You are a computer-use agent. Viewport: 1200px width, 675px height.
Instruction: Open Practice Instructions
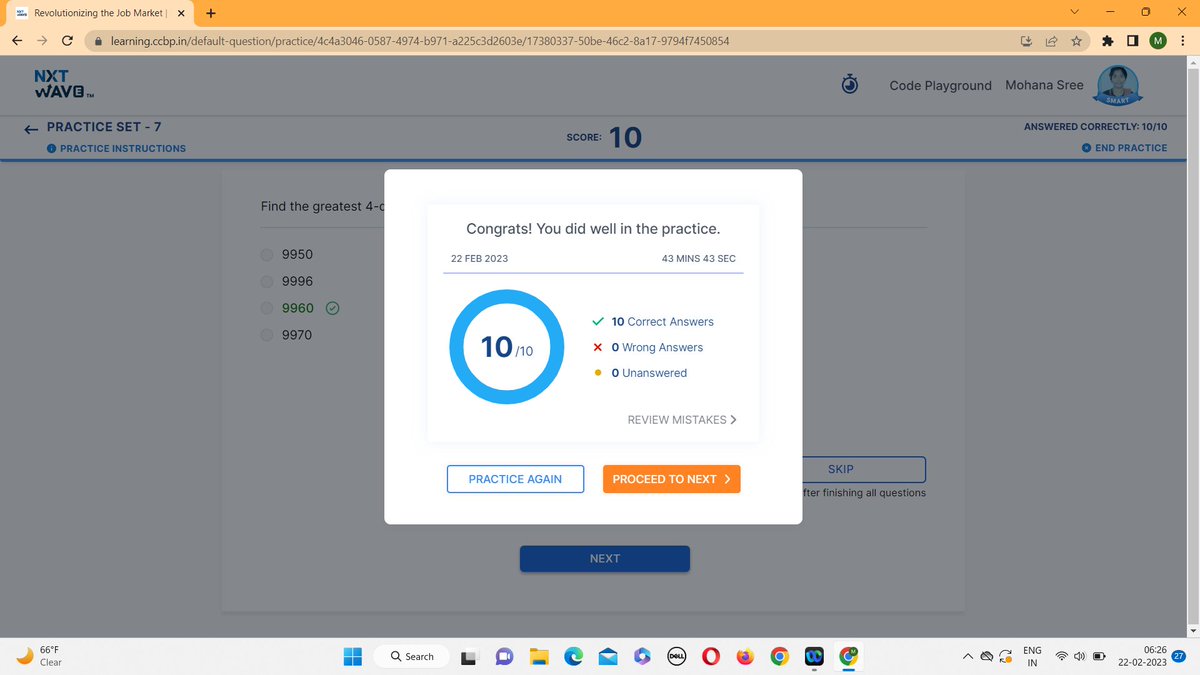point(116,148)
